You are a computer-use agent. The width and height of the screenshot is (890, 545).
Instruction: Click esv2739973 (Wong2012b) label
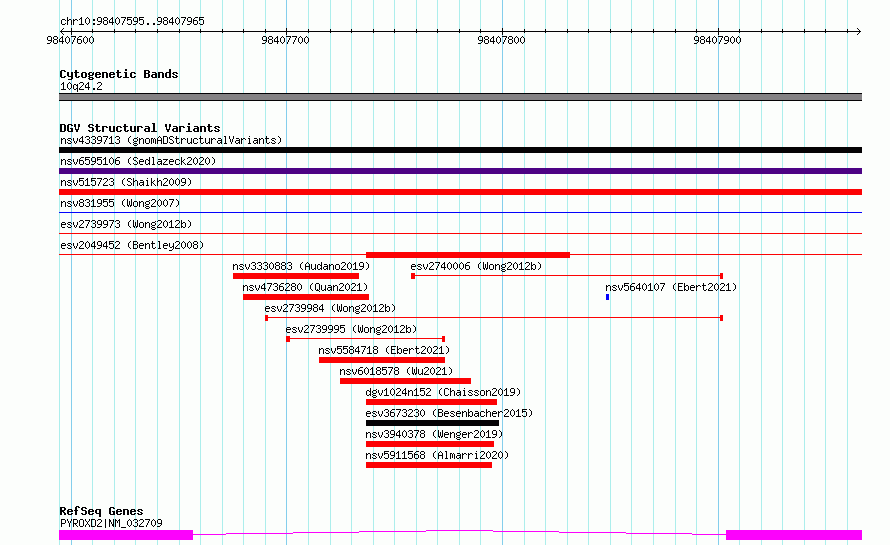pos(126,224)
